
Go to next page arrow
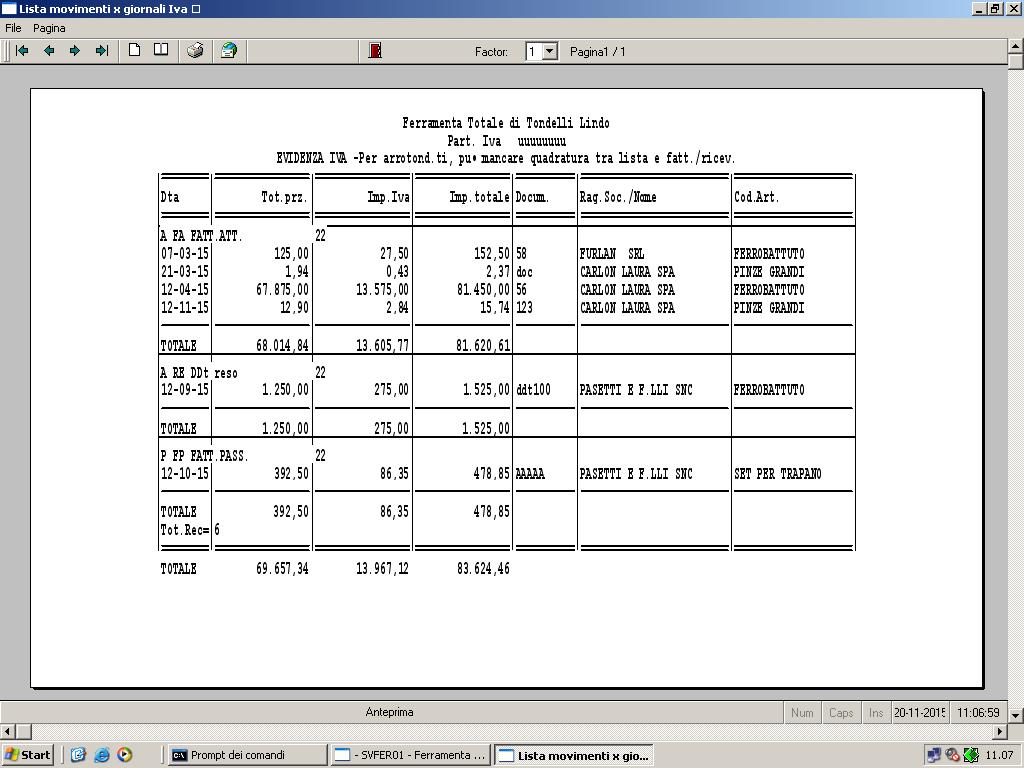tap(74, 50)
